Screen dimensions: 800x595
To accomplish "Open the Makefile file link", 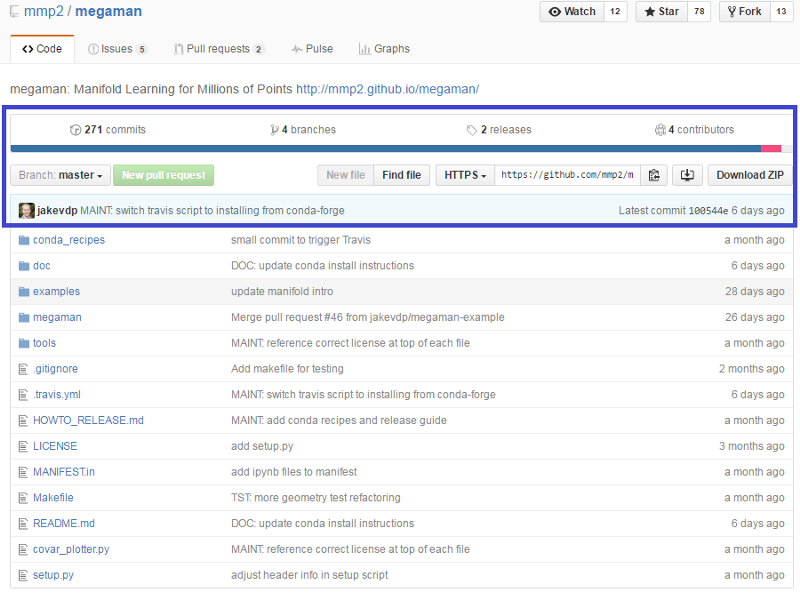I will tap(53, 498).
